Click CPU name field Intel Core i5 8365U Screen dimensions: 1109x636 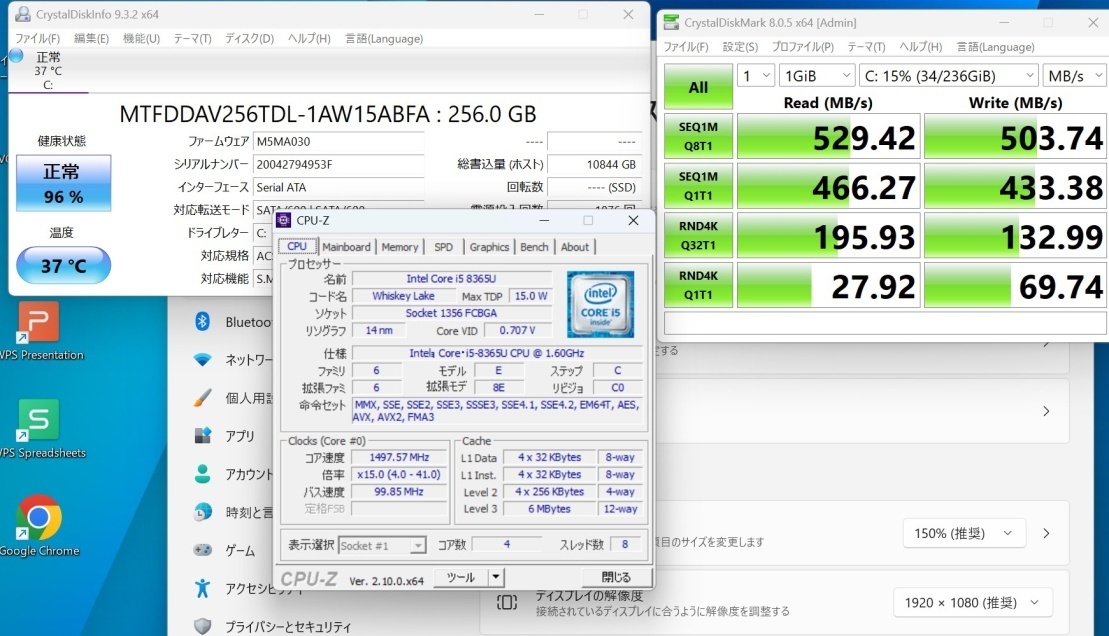pyautogui.click(x=451, y=279)
